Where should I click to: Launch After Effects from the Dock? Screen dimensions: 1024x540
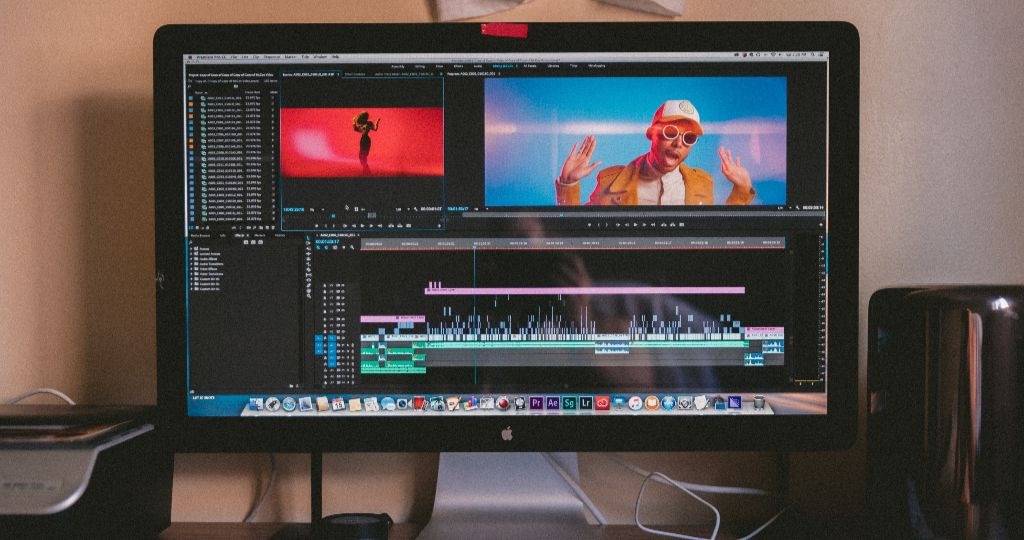pyautogui.click(x=553, y=403)
